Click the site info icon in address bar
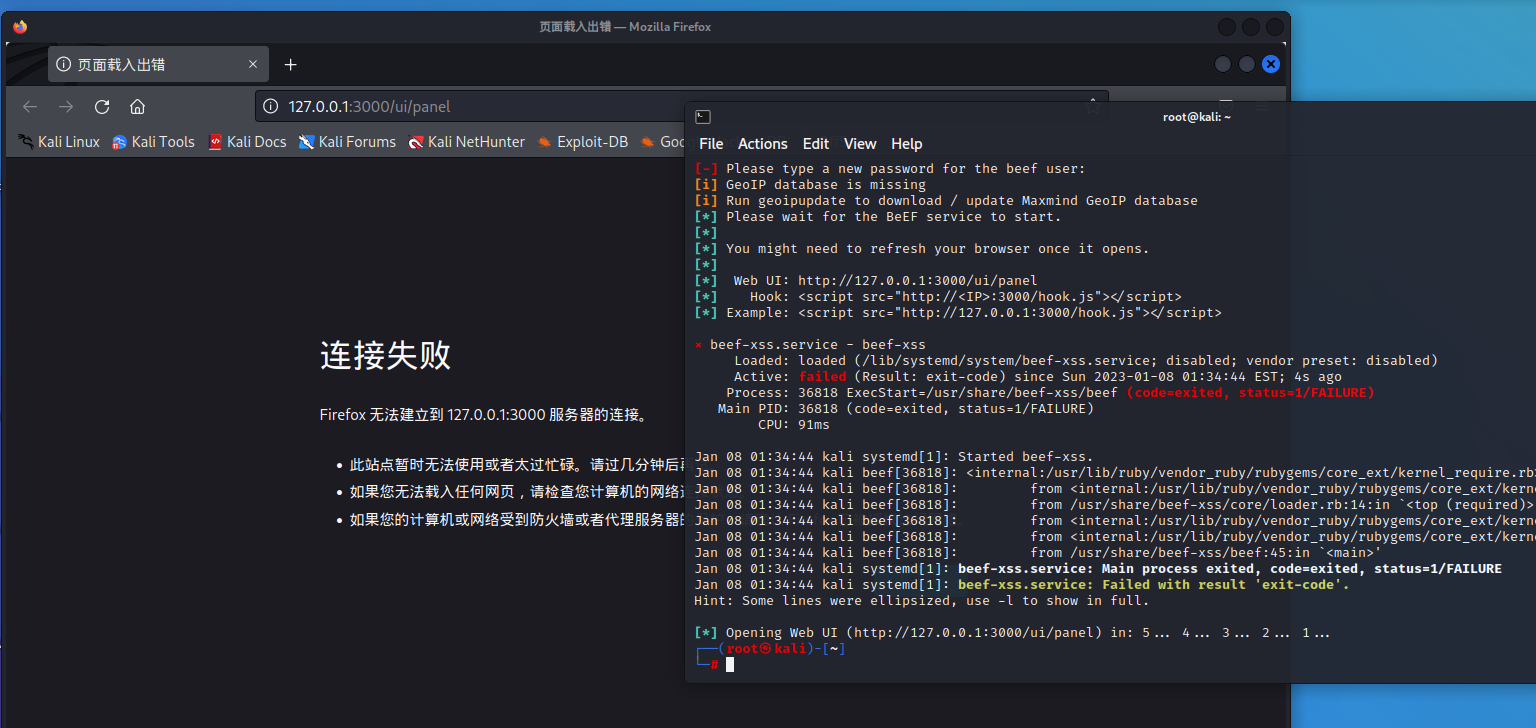The width and height of the screenshot is (1536, 728). pyautogui.click(x=270, y=107)
